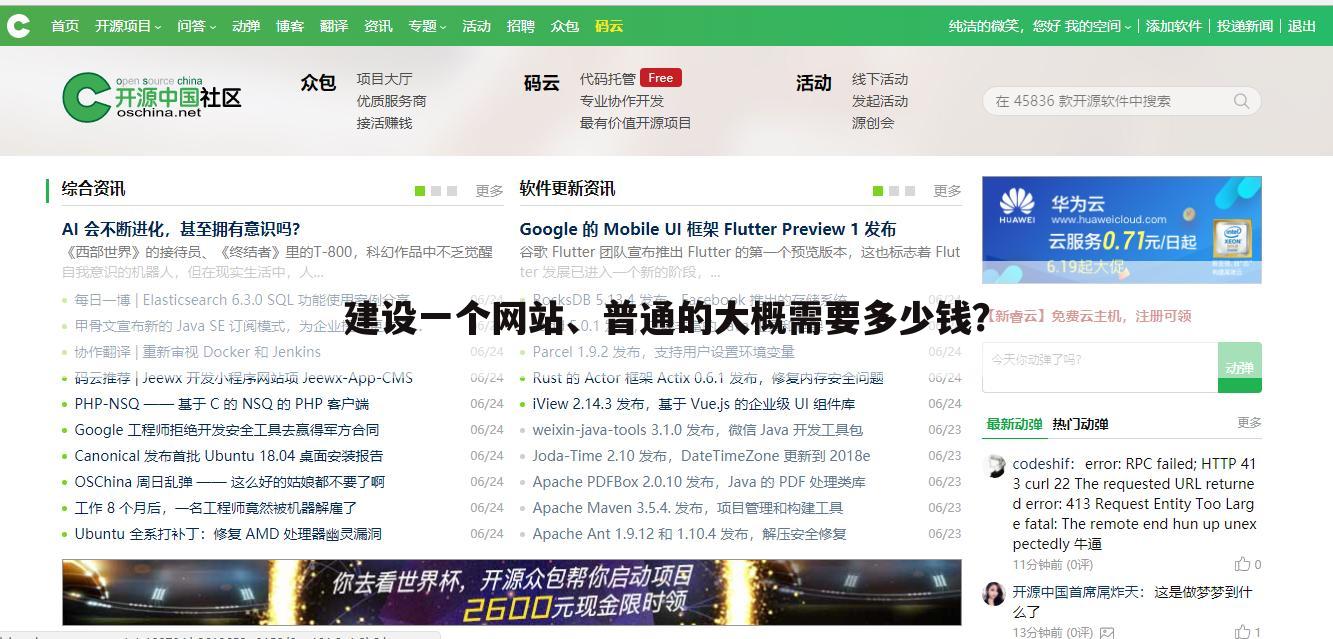Open 优质服务商 link
The image size is (1333, 639).
pyautogui.click(x=392, y=101)
